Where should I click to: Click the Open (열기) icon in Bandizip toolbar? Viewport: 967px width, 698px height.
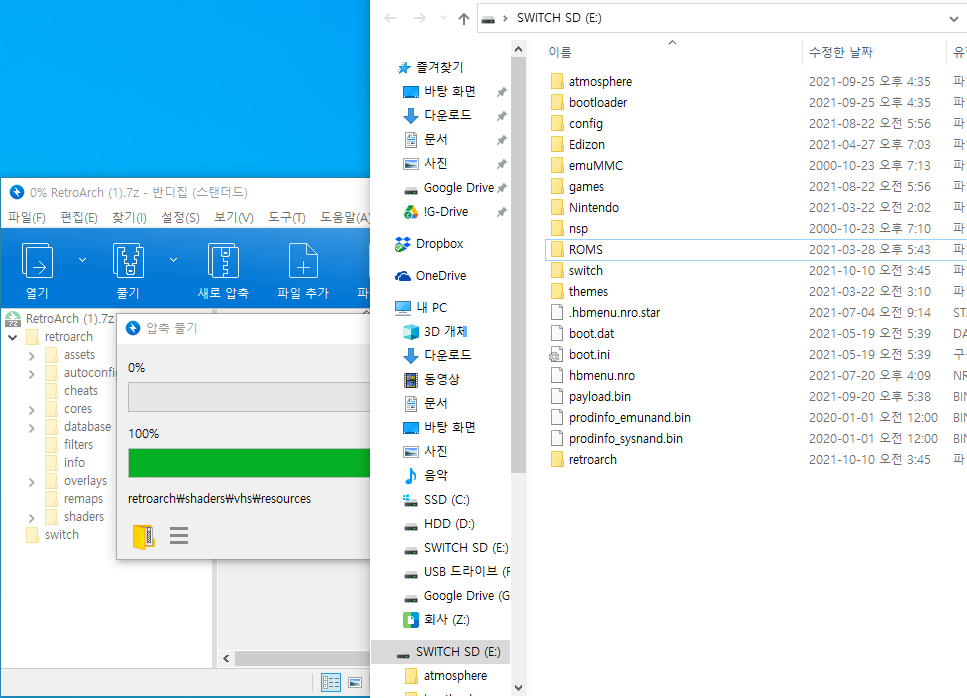pos(37,261)
